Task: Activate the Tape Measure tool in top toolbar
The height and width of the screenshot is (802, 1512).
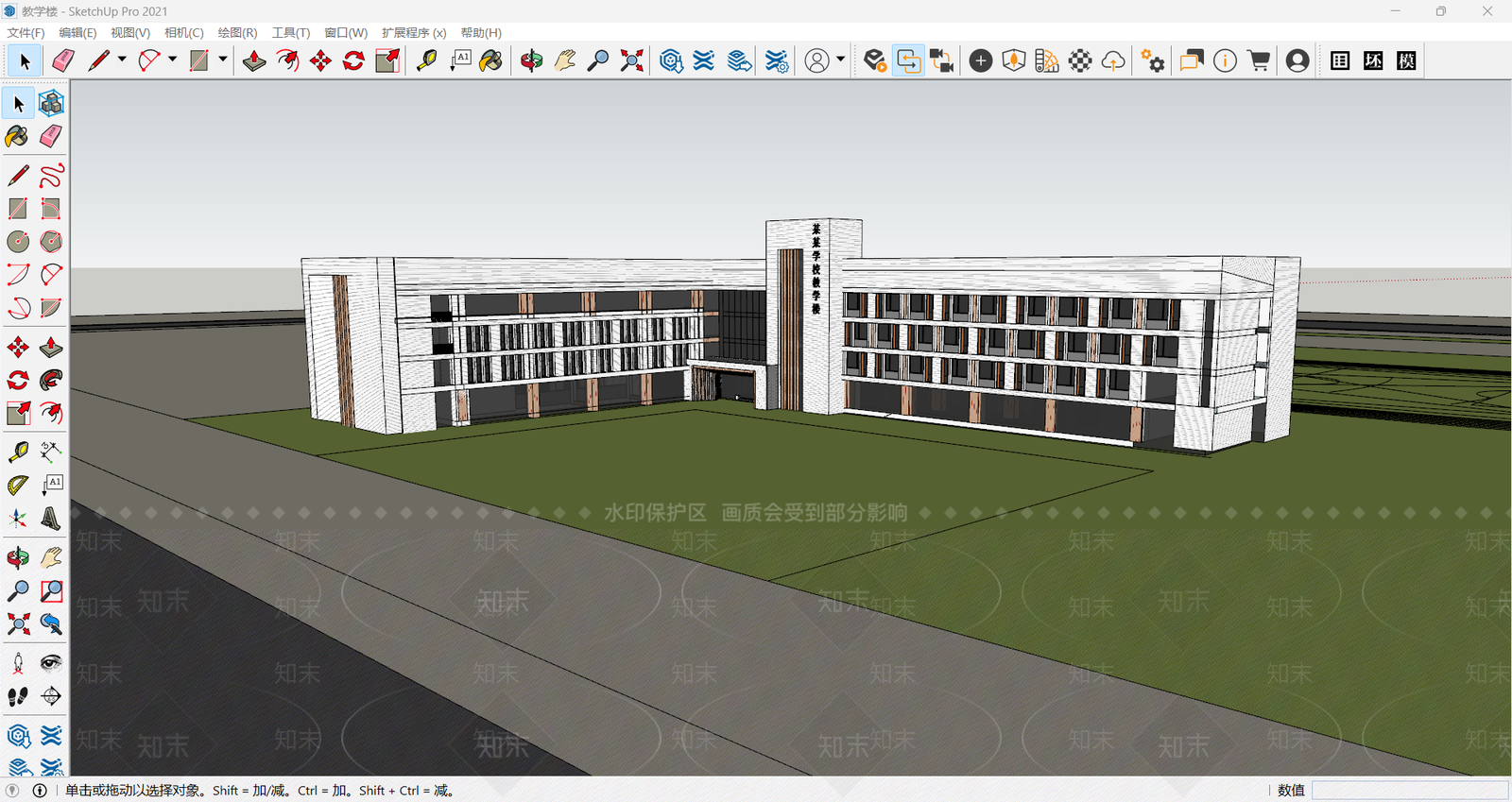Action: [x=427, y=60]
